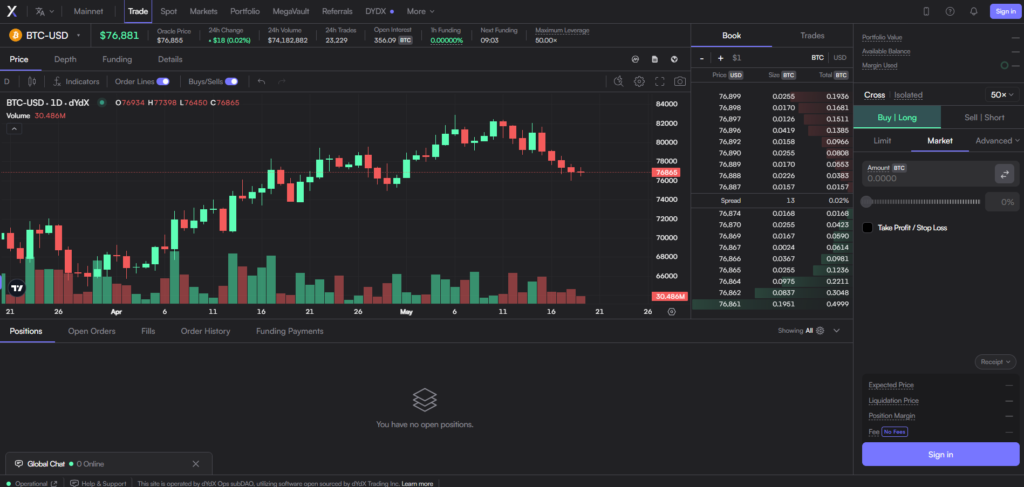This screenshot has height=487, width=1024.
Task: Choose Sell | Short side
Action: point(984,118)
